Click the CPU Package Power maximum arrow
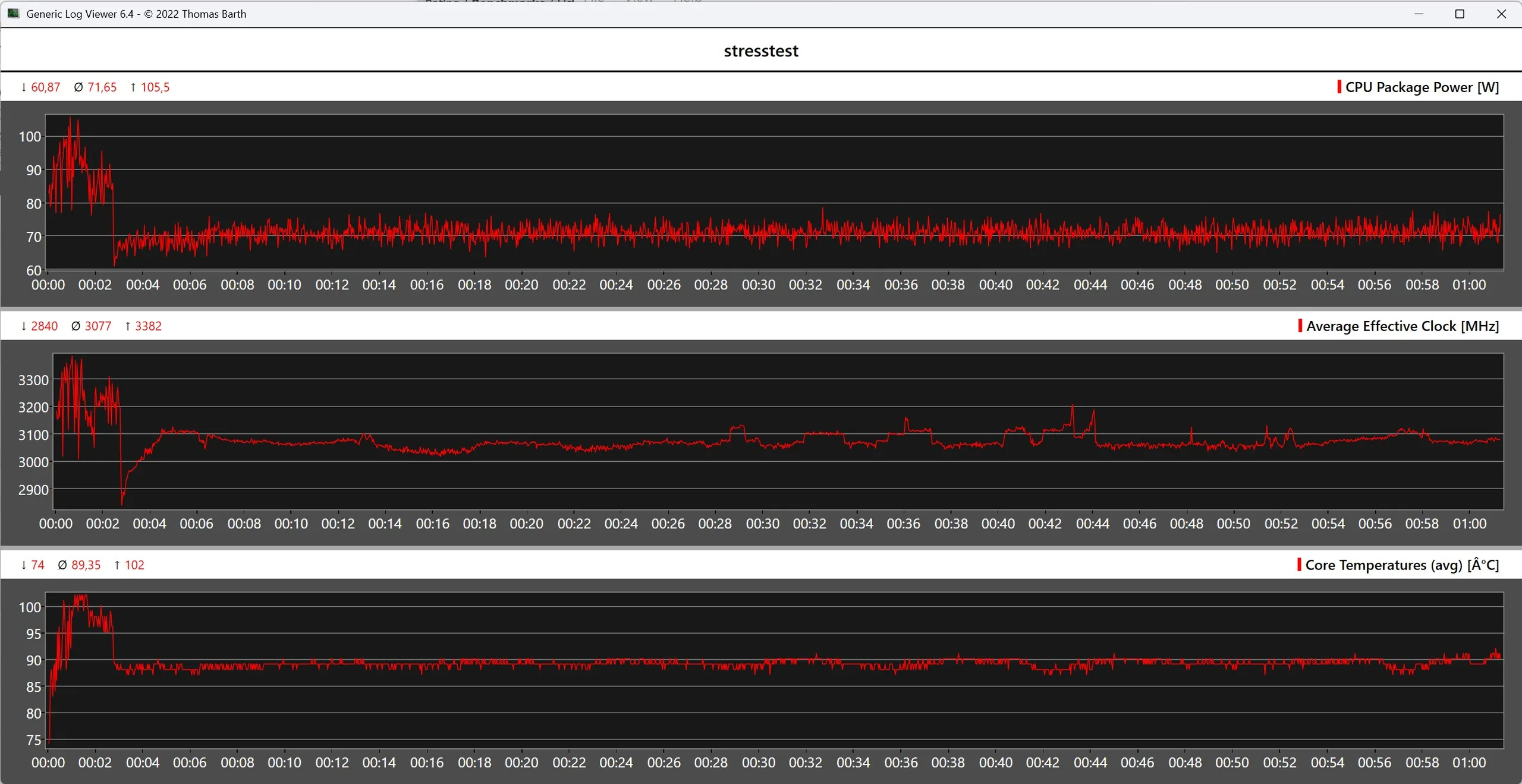1522x784 pixels. pyautogui.click(x=133, y=87)
